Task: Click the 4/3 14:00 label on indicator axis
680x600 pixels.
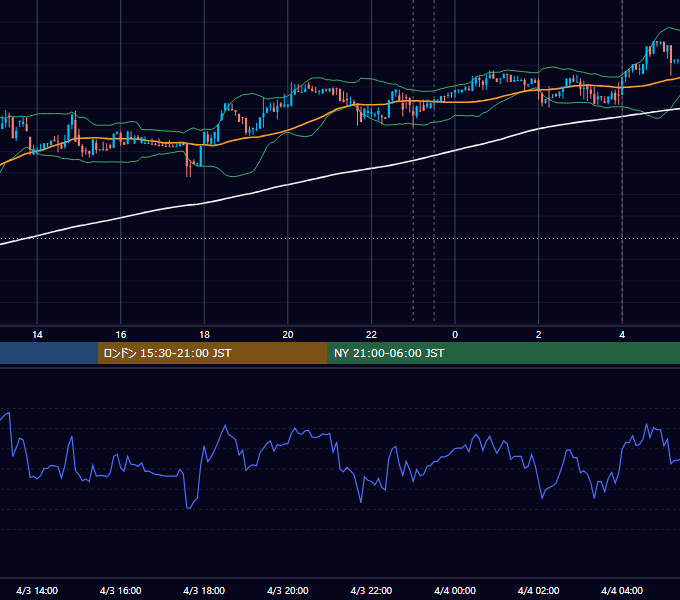Action: [x=37, y=590]
